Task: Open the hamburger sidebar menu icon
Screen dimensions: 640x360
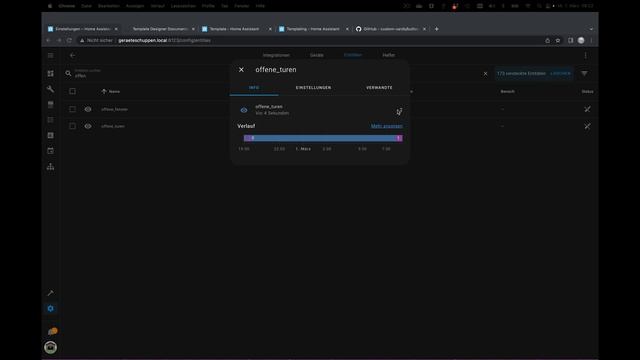Action: 51,56
